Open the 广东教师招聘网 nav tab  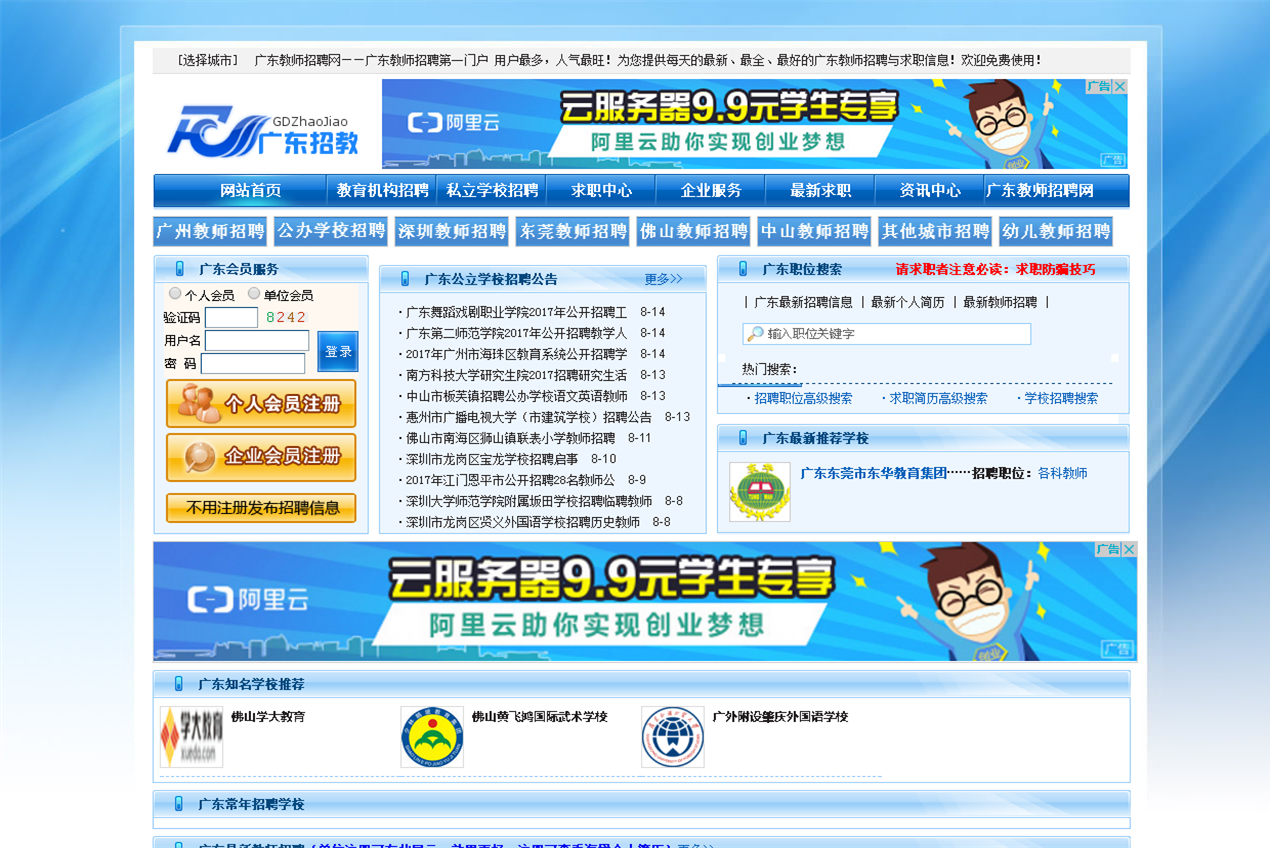(1040, 191)
